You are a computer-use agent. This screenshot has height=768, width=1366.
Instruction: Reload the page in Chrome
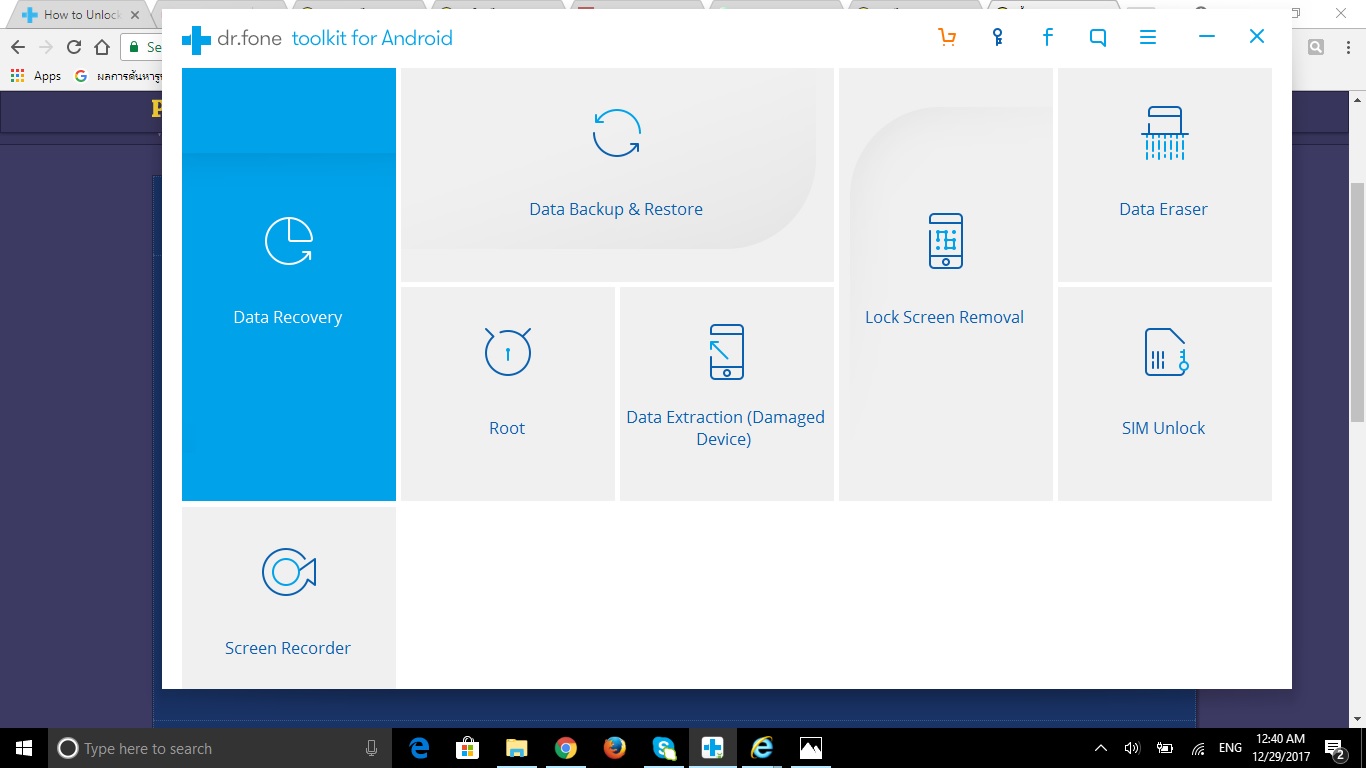74,47
